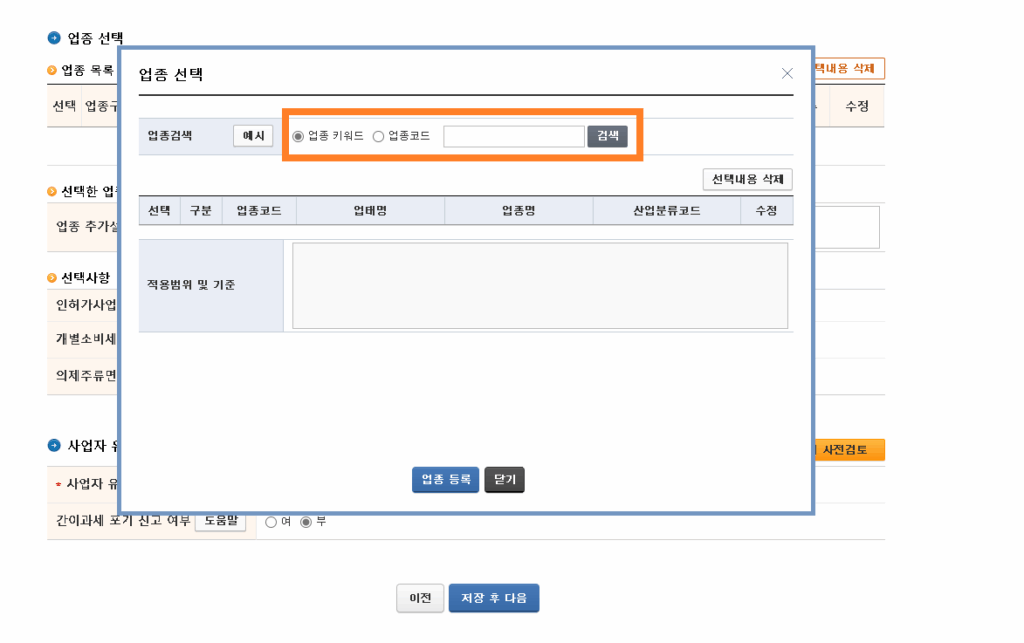This screenshot has height=643, width=1024.
Task: Click the 예시 button beside 업종검색
Action: coord(253,136)
